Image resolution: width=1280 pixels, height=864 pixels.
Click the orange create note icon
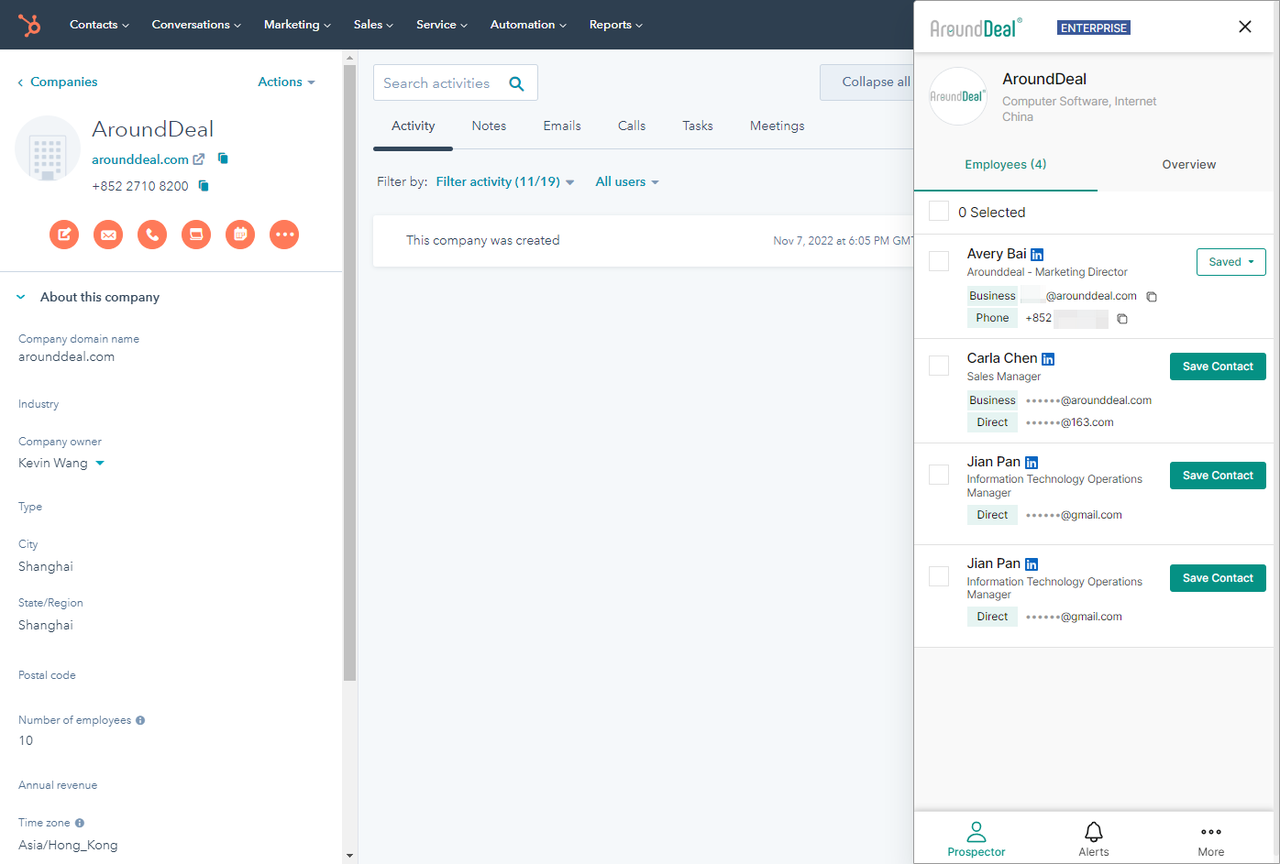click(64, 235)
